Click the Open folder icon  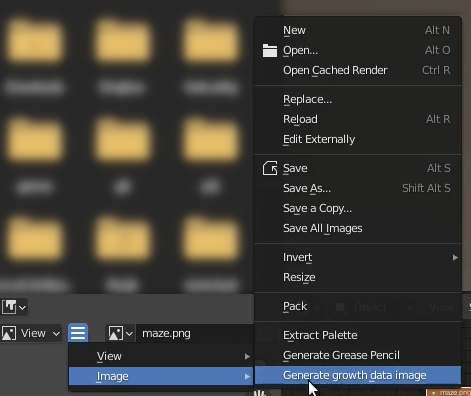(269, 50)
